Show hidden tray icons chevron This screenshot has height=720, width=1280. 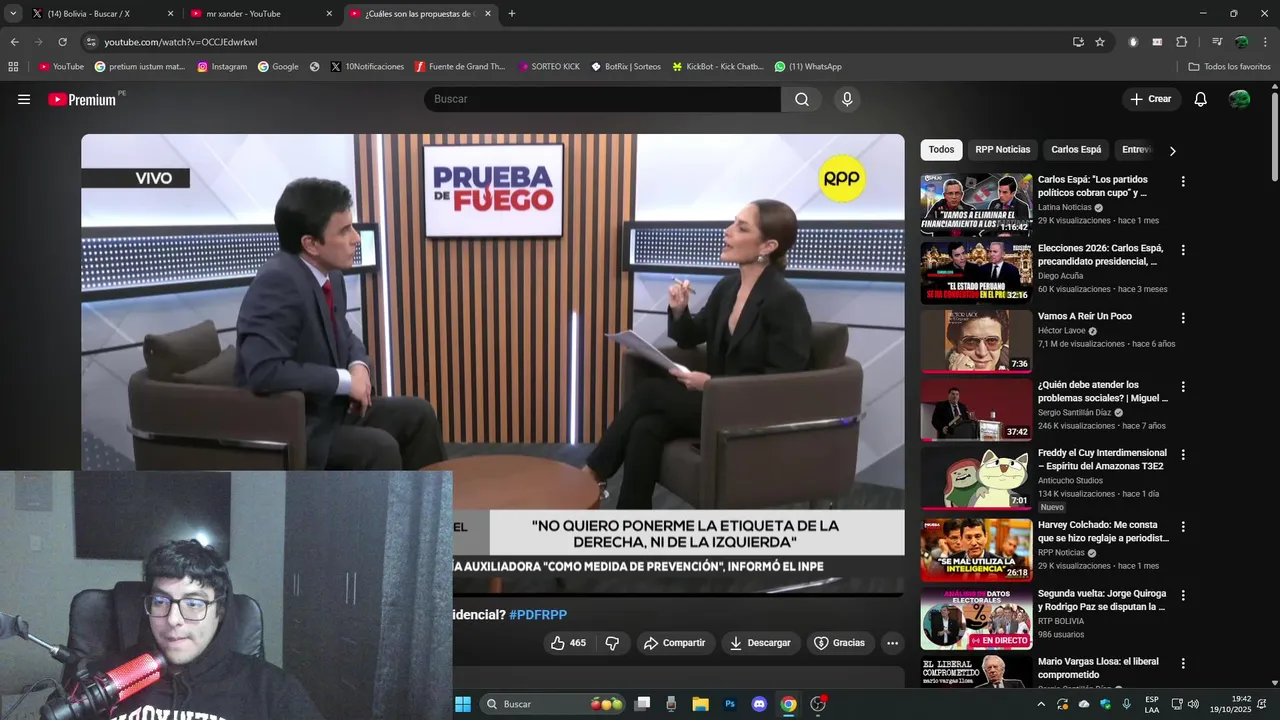tap(1041, 704)
